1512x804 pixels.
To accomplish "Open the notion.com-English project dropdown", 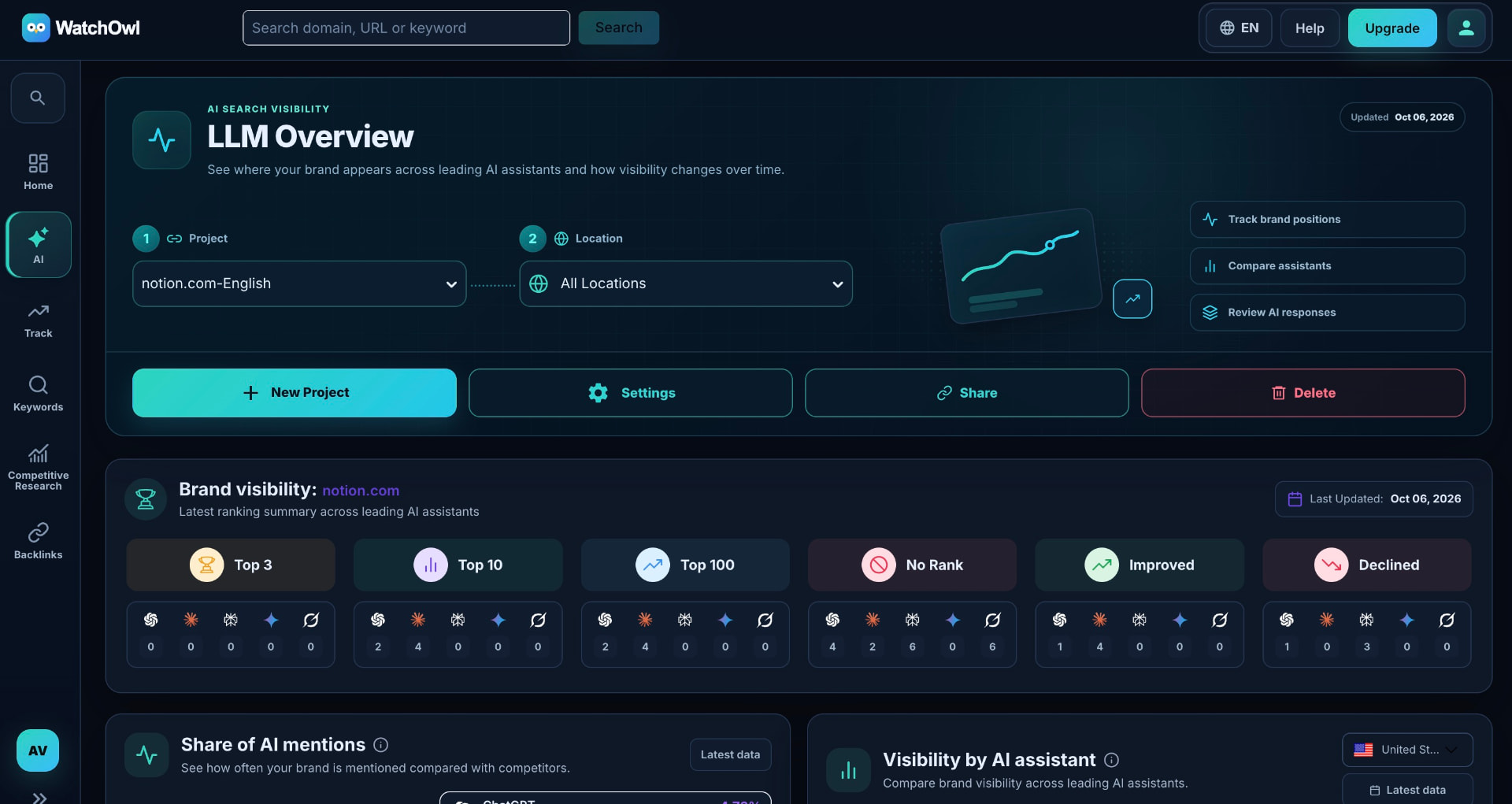I will point(299,283).
